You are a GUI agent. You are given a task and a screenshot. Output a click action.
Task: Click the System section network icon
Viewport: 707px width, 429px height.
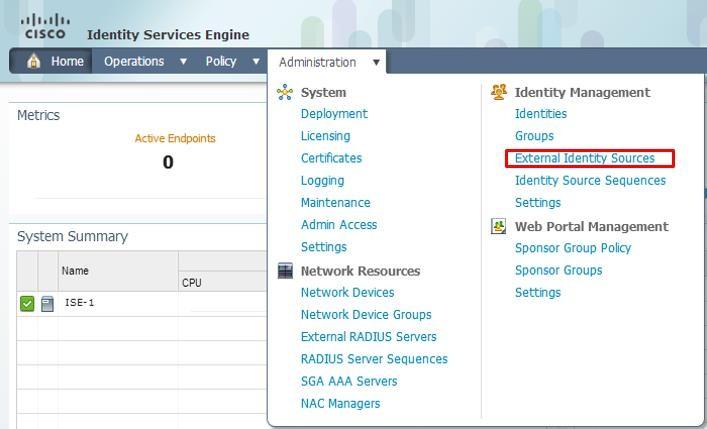coord(285,92)
